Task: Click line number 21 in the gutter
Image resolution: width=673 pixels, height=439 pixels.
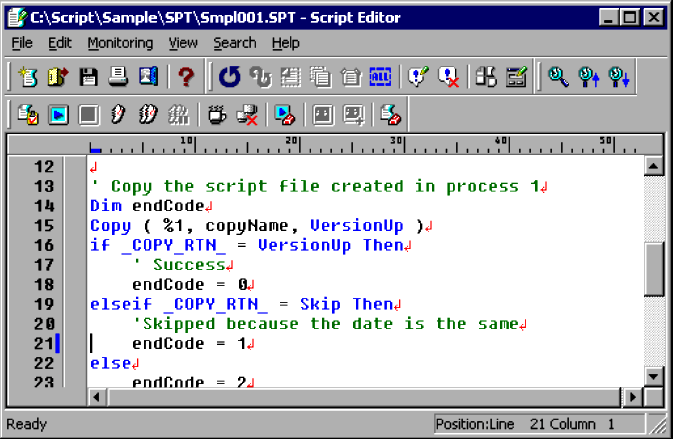Action: point(44,343)
